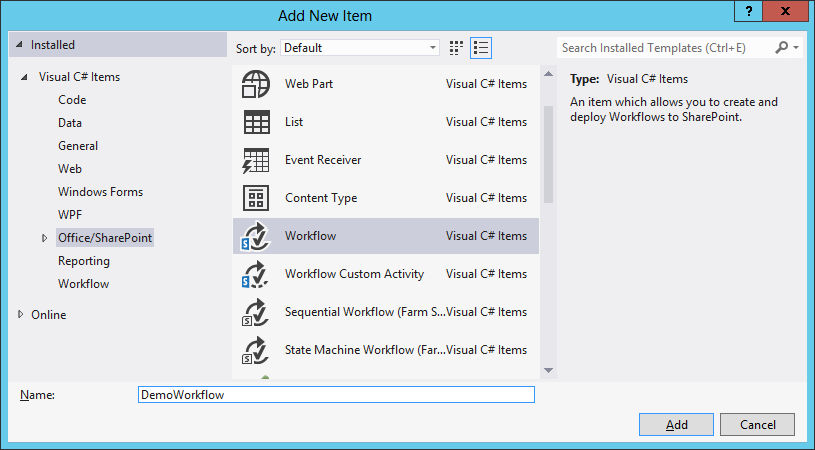The image size is (815, 450).
Task: Select the Workflow category in tree
Action: pos(84,284)
